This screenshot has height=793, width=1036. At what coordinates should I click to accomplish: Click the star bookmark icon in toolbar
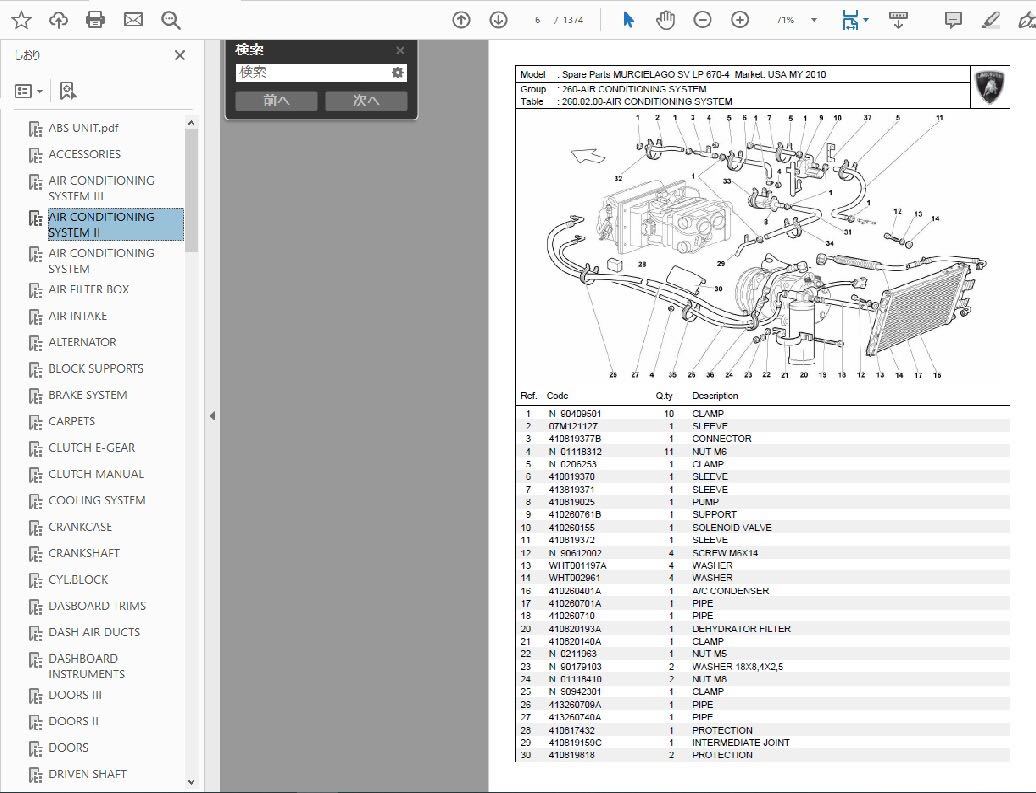(22, 20)
